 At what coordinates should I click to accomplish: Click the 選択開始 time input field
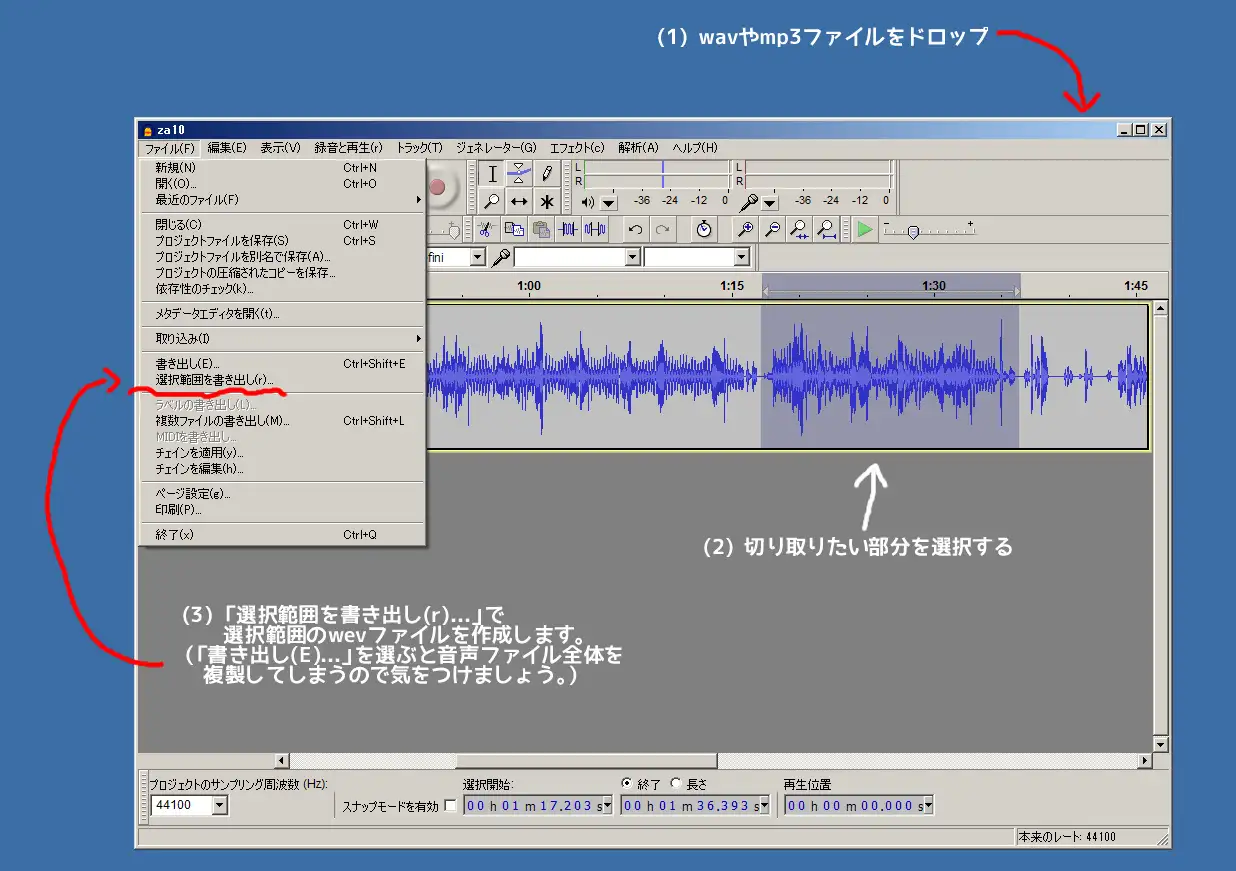click(x=532, y=805)
